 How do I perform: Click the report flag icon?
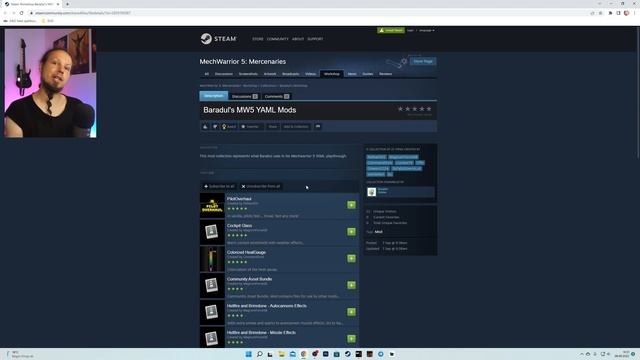(x=318, y=127)
